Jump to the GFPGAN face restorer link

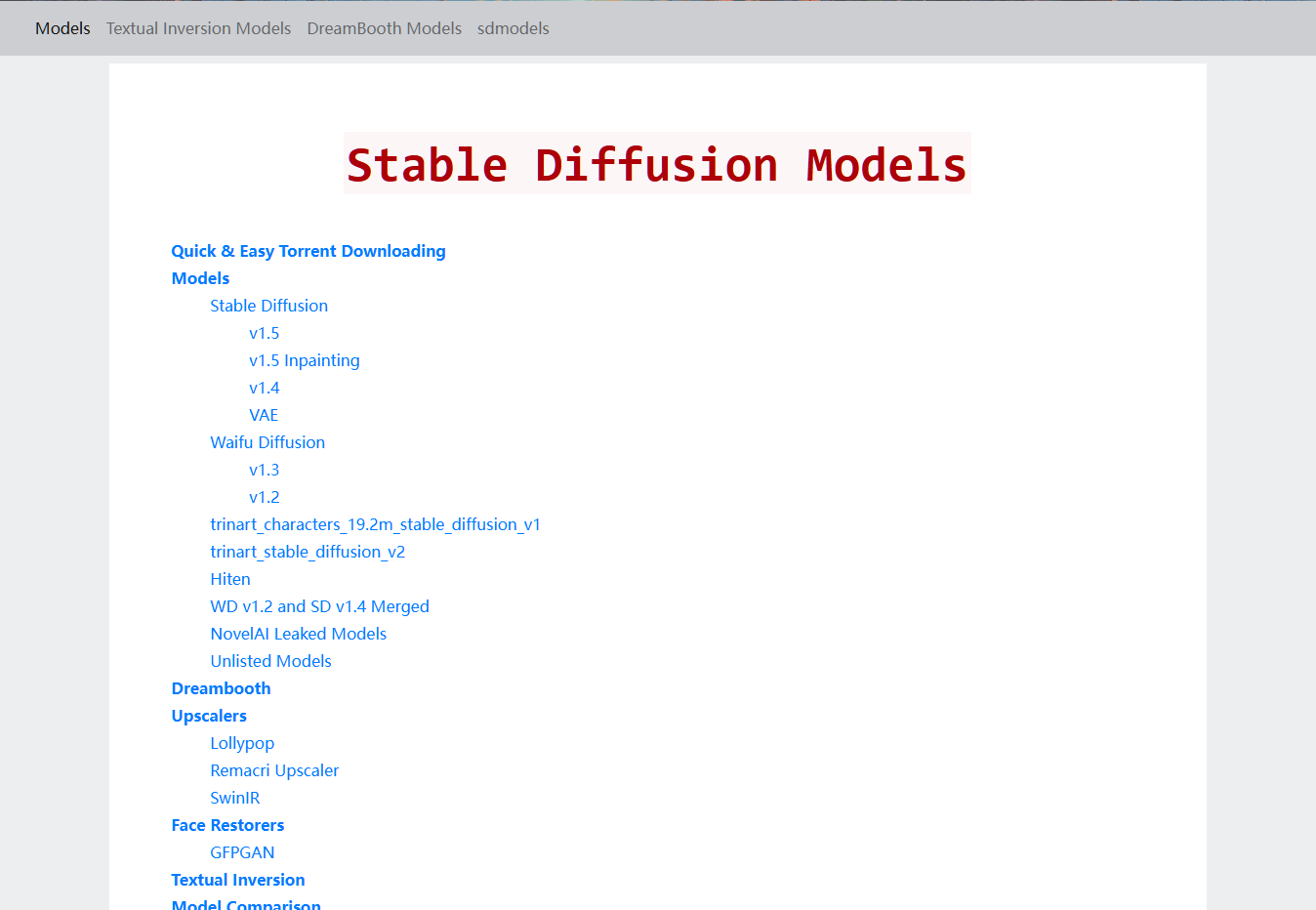click(x=242, y=852)
